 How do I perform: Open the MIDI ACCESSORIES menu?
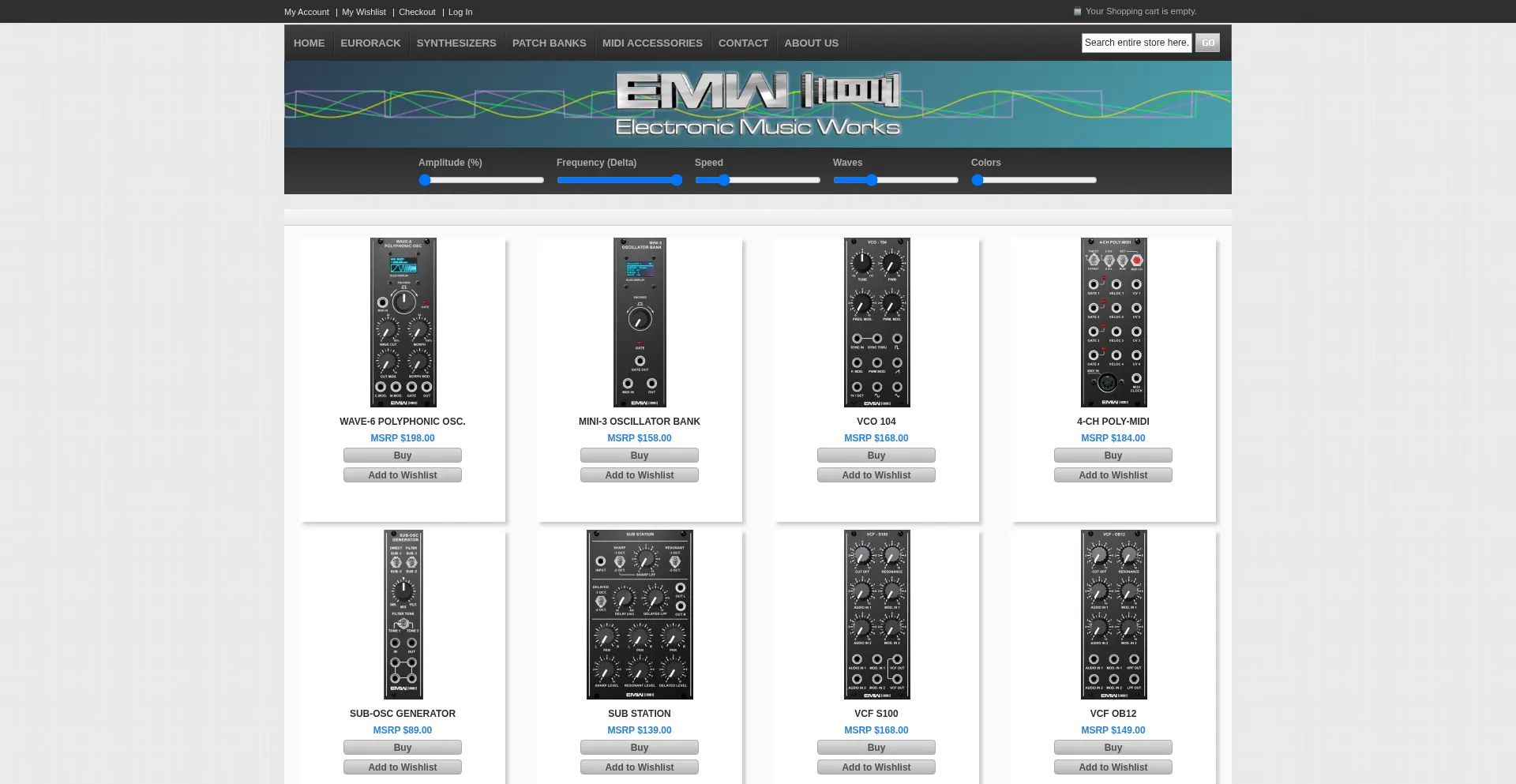[x=652, y=43]
